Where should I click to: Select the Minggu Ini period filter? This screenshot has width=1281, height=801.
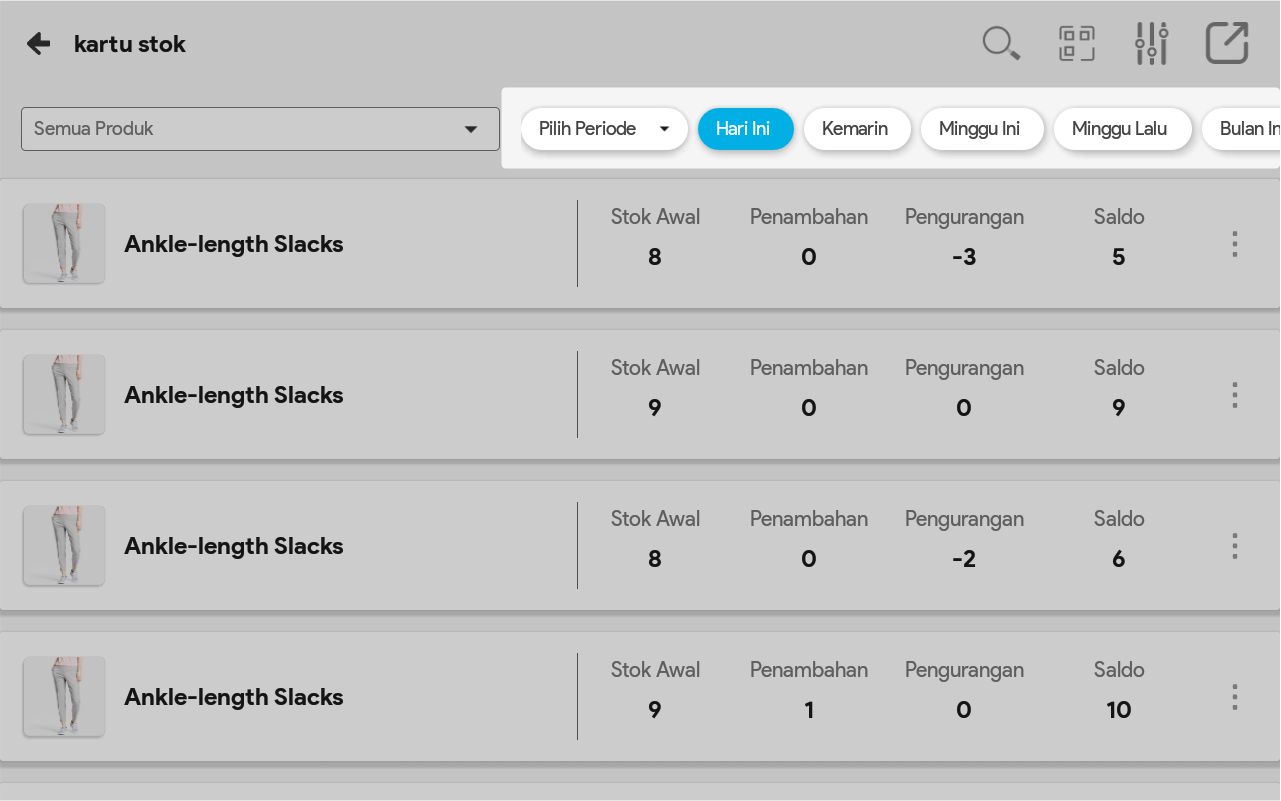click(x=981, y=129)
